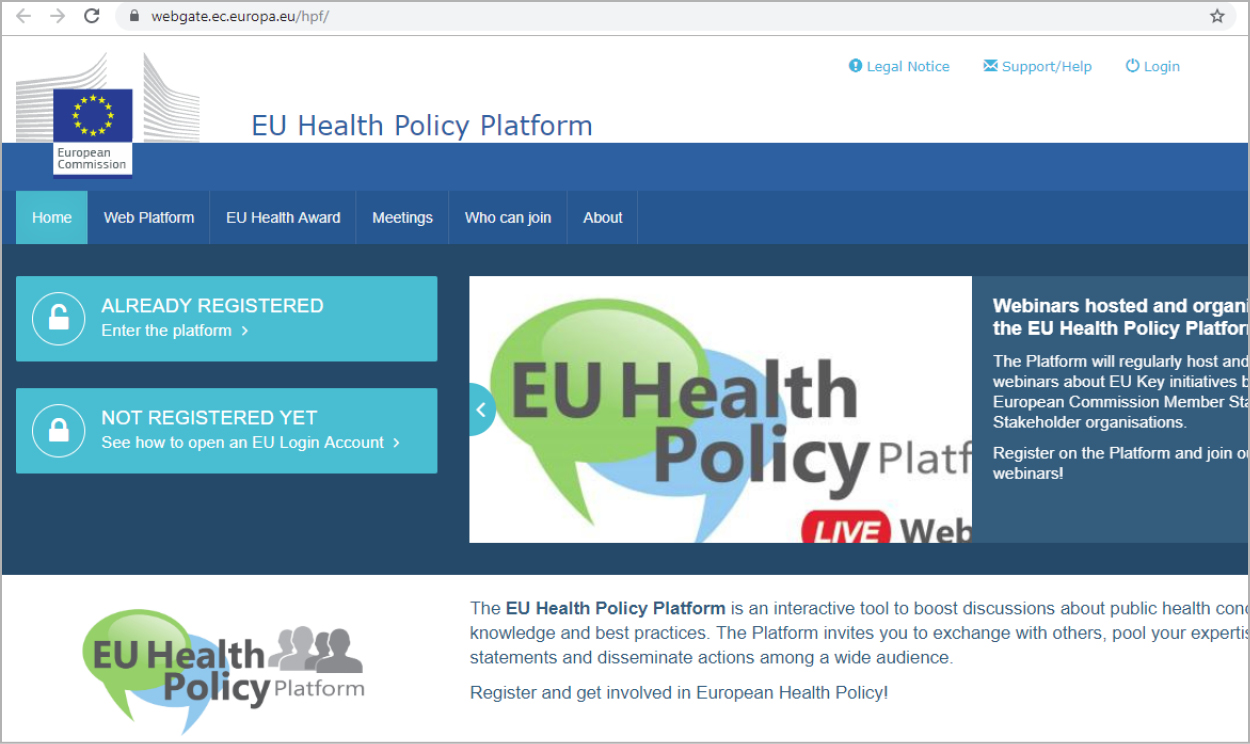Enter the platform as registered user
1250x744 pixels.
[174, 331]
